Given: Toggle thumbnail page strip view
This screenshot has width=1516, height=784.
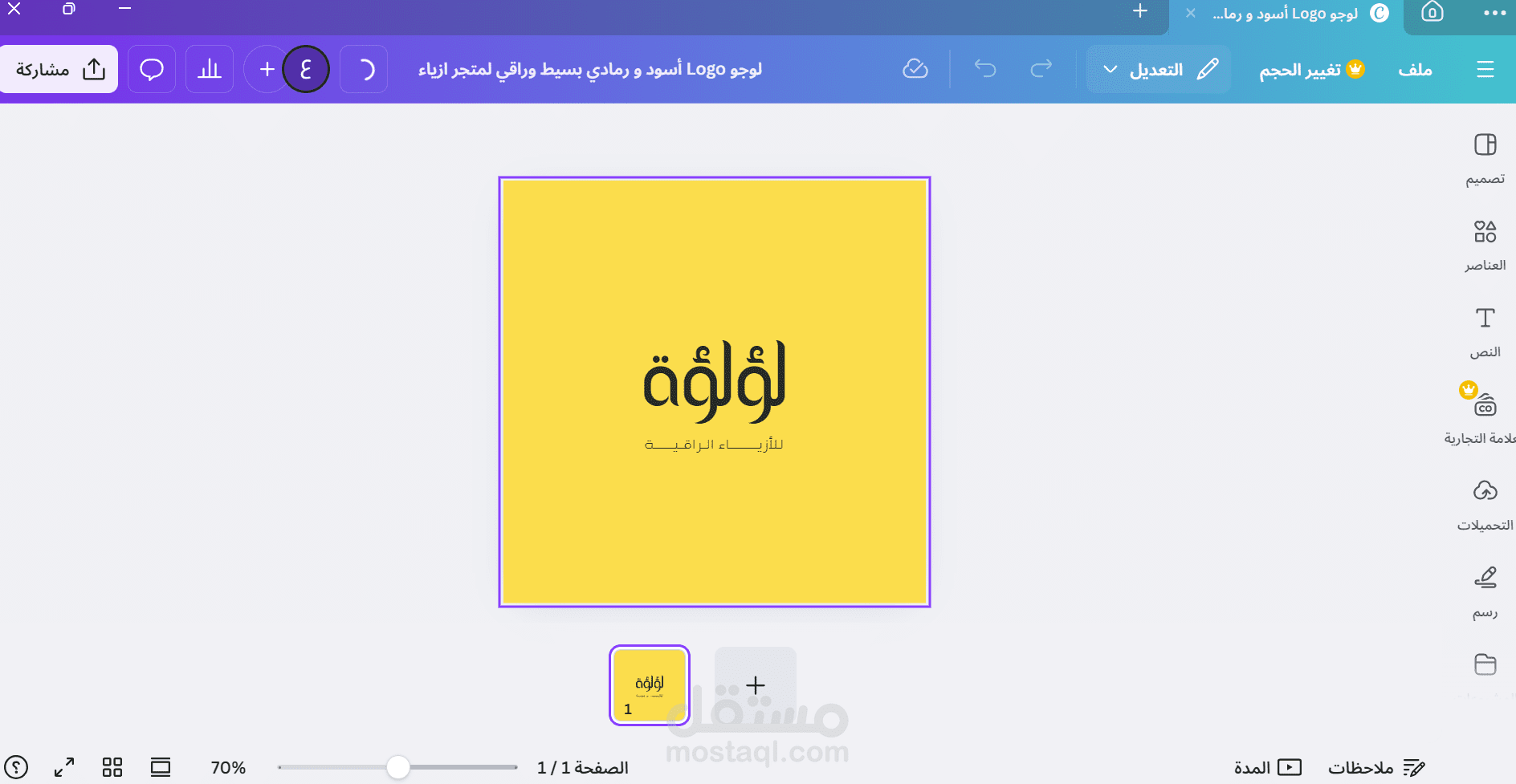Looking at the screenshot, I should (x=161, y=767).
